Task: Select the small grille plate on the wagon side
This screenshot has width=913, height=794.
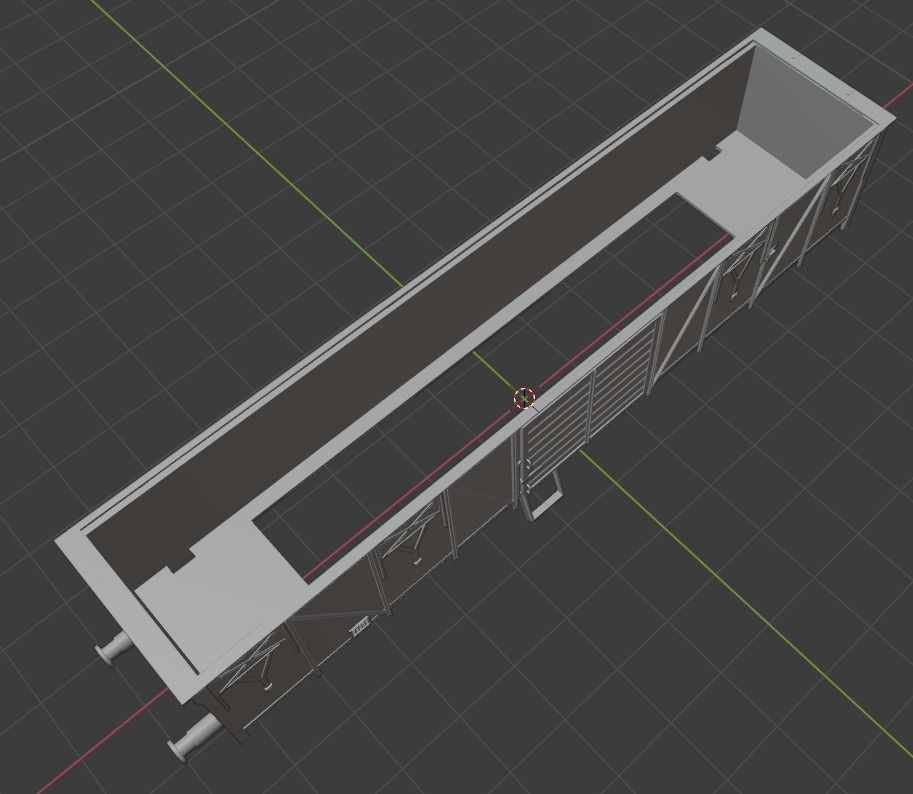Action: pyautogui.click(x=360, y=626)
